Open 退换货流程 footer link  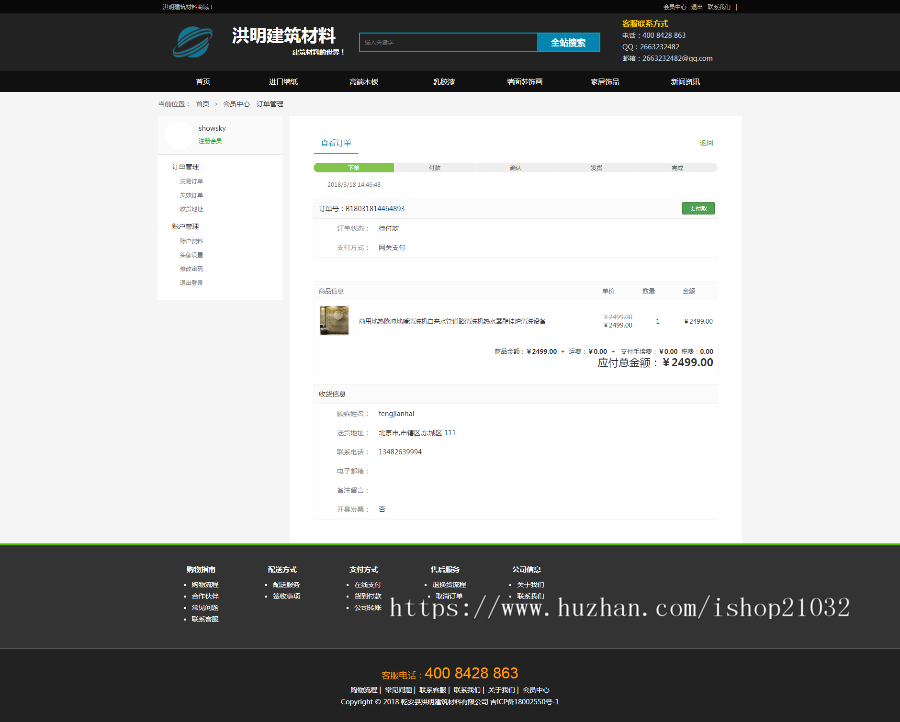tap(449, 585)
